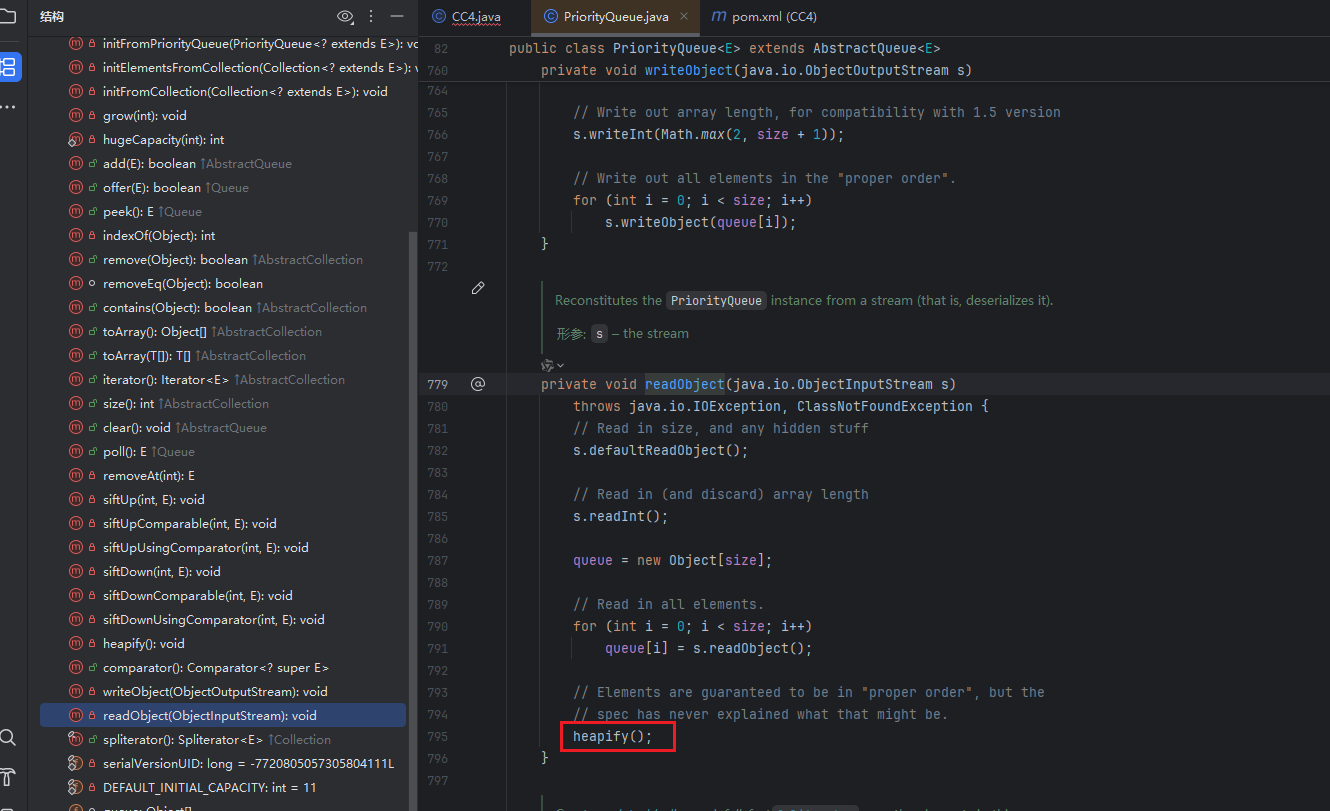
Task: Click the Structure panel vertical scrollbar
Action: click(x=412, y=400)
